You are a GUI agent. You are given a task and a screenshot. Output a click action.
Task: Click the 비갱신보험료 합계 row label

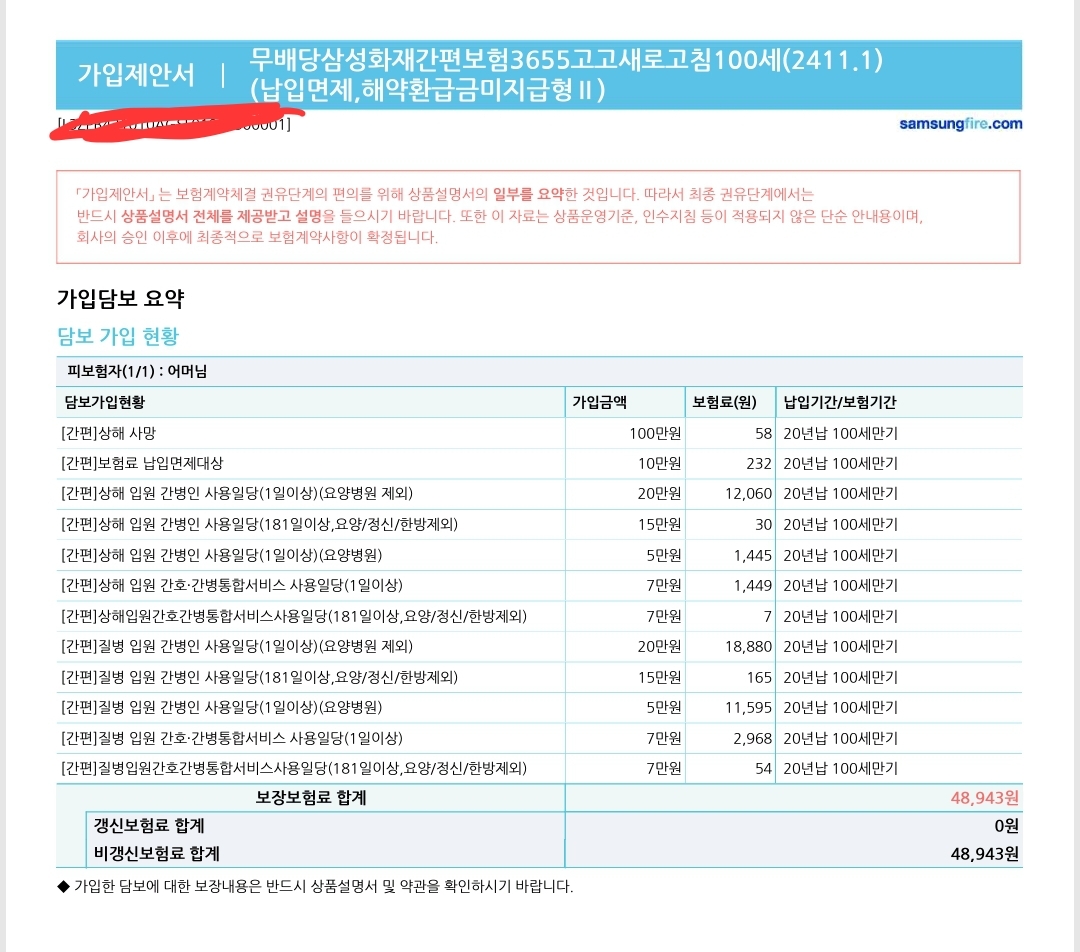[x=156, y=854]
